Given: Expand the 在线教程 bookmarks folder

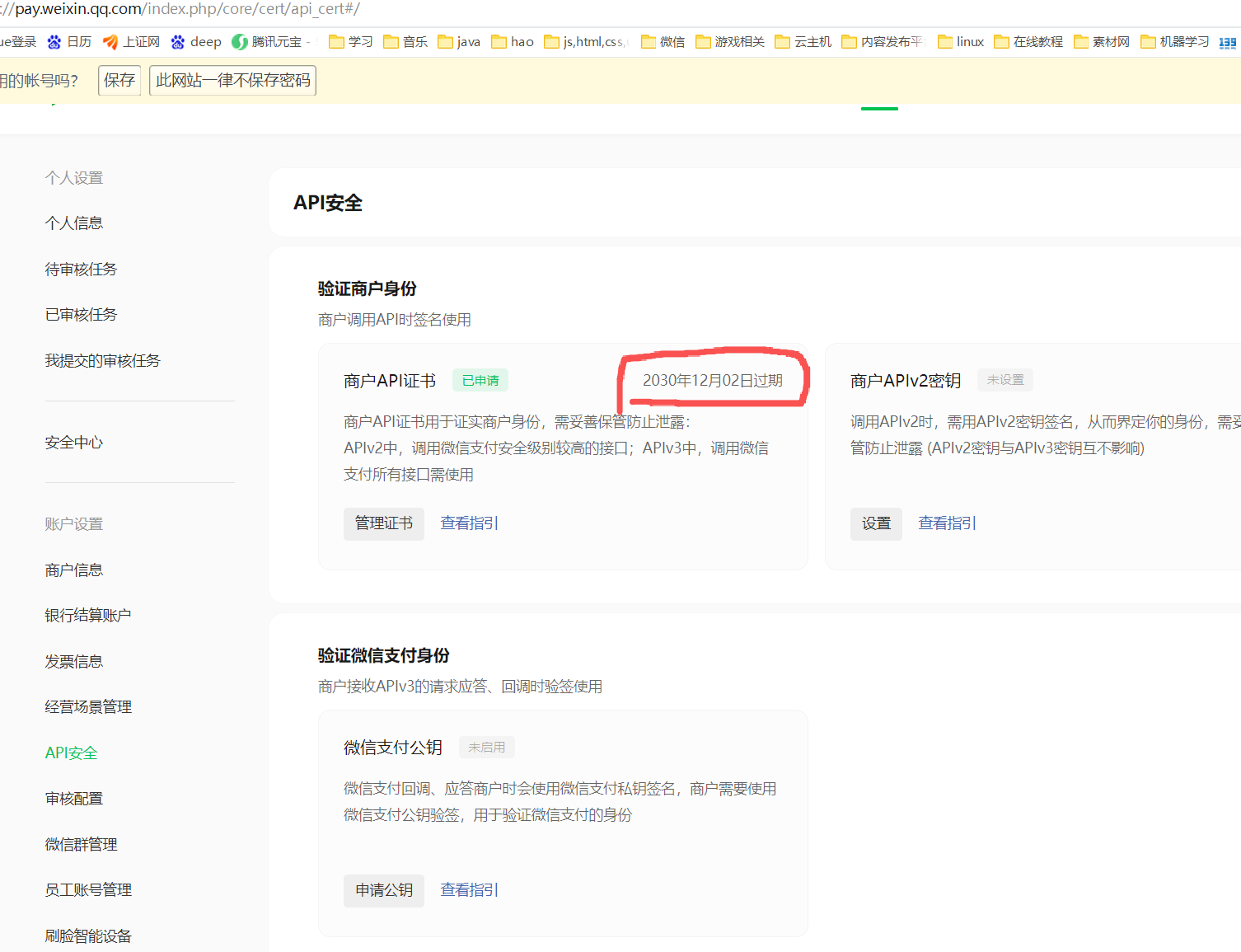Looking at the screenshot, I should point(1028,42).
